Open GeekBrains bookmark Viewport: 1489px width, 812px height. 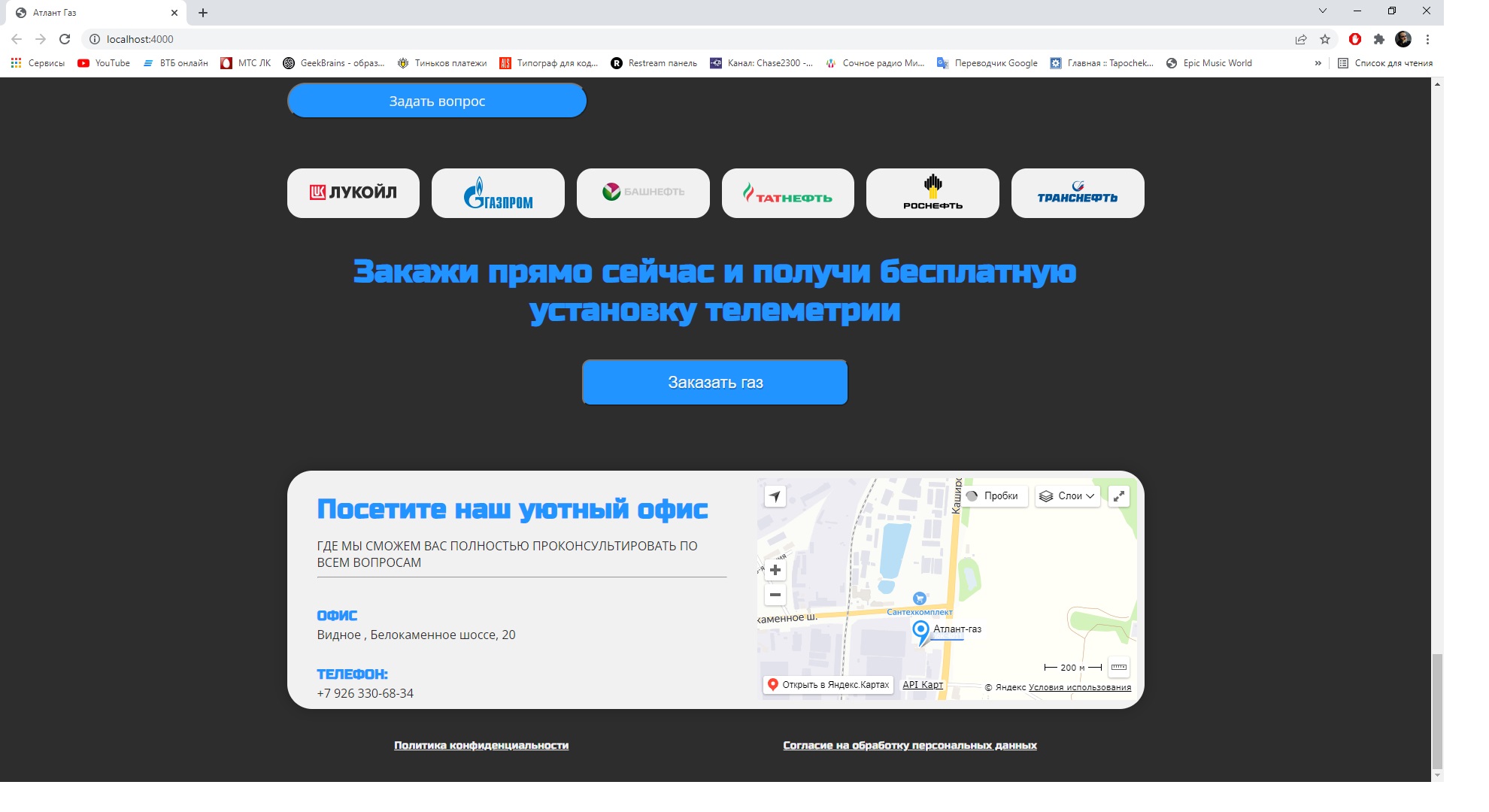pyautogui.click(x=334, y=63)
